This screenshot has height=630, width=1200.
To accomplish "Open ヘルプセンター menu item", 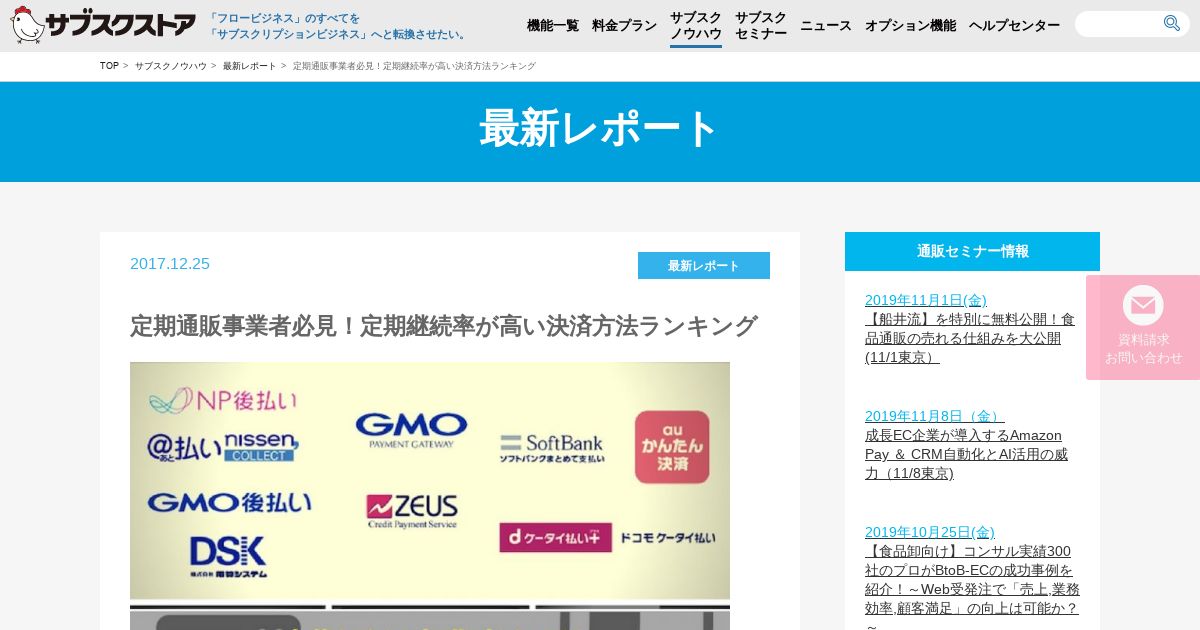I will [x=1014, y=25].
